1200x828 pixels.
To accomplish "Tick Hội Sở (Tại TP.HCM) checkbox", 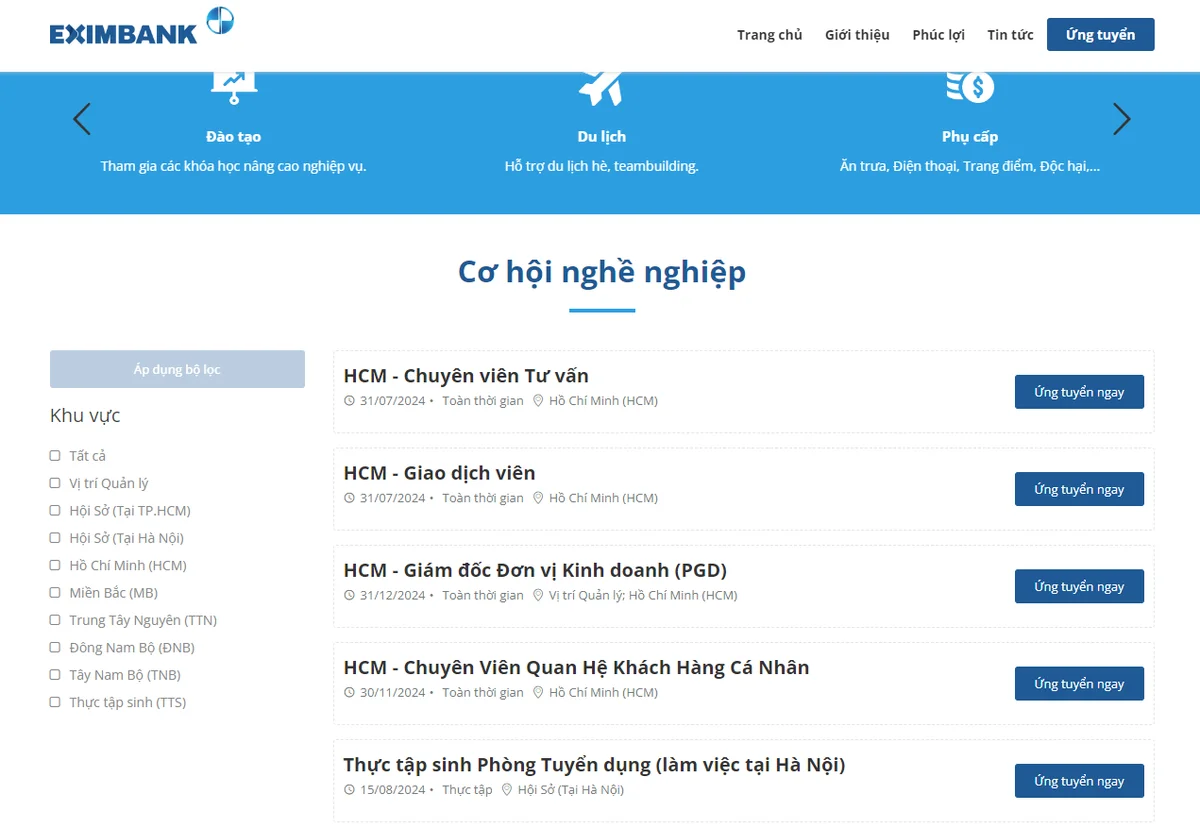I will (55, 511).
